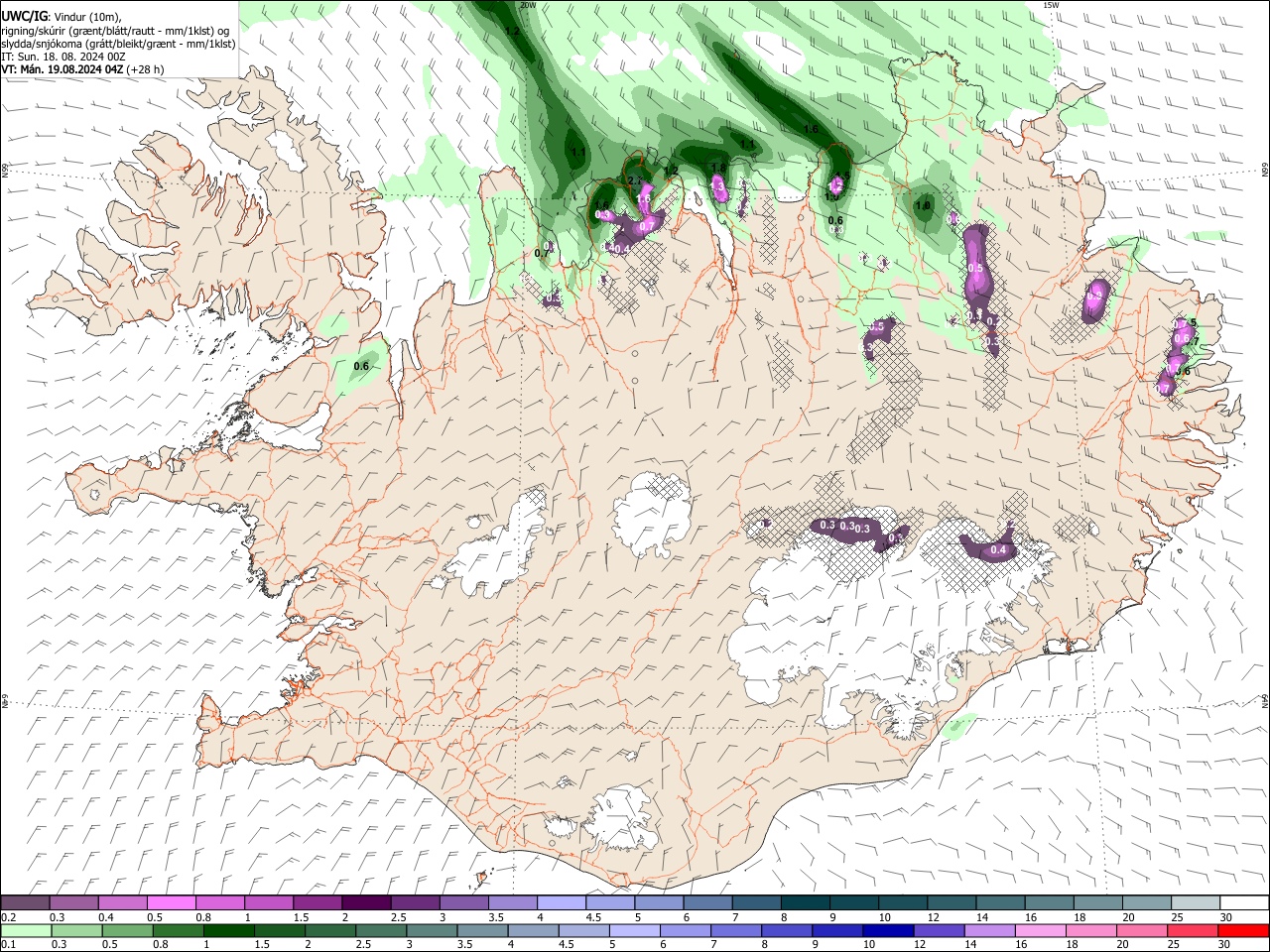The image size is (1270, 952).
Task: Pick the rain legend swatch from 0.8 to 1
Action: click(x=178, y=930)
